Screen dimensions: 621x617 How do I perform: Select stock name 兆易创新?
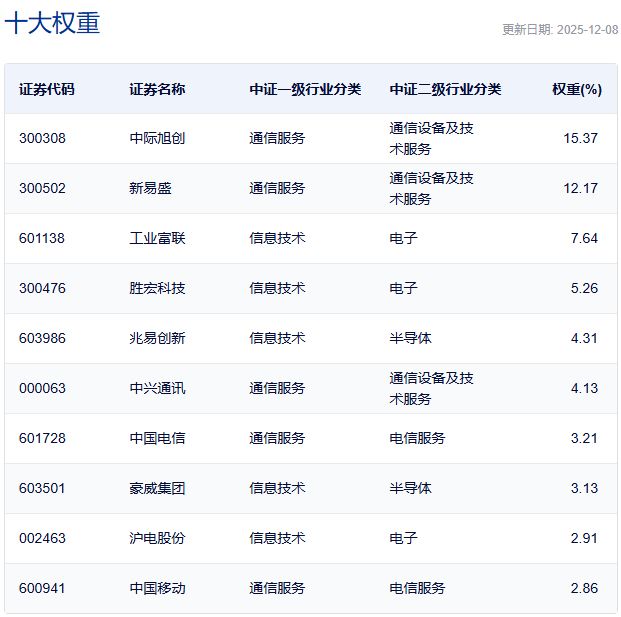[x=157, y=338]
